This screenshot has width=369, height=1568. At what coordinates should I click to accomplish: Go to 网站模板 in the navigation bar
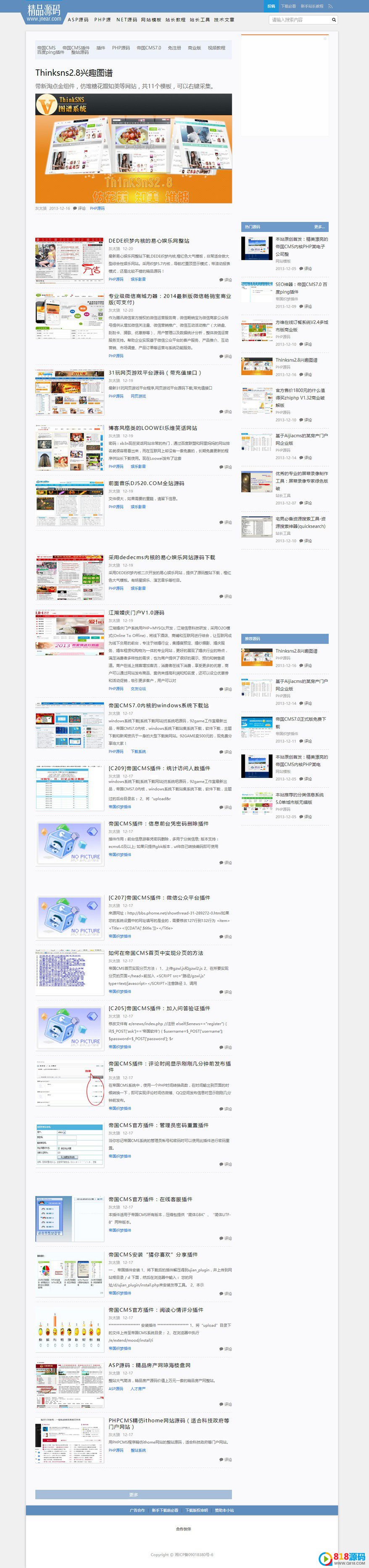pos(151,19)
